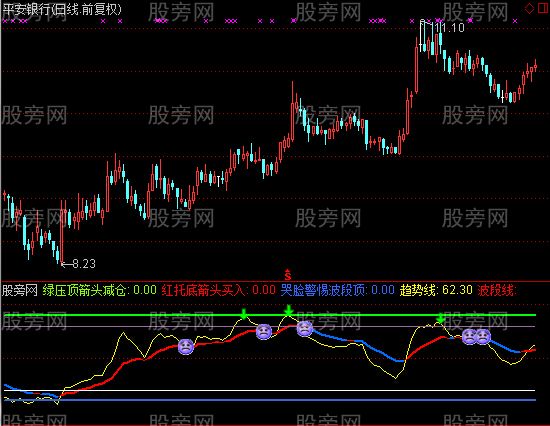Click the chart title 平安银行(日线.前复权)
The width and height of the screenshot is (550, 426).
coord(62,9)
